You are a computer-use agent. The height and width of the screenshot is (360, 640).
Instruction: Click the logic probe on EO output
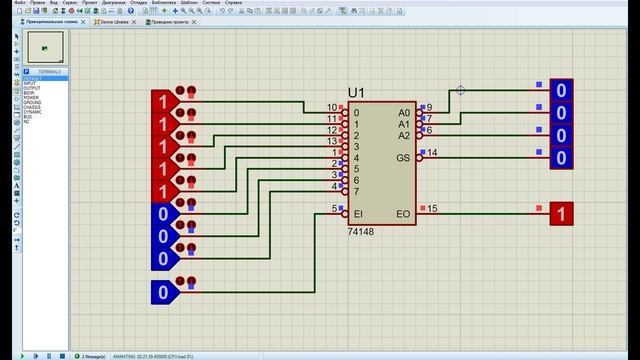[562, 213]
